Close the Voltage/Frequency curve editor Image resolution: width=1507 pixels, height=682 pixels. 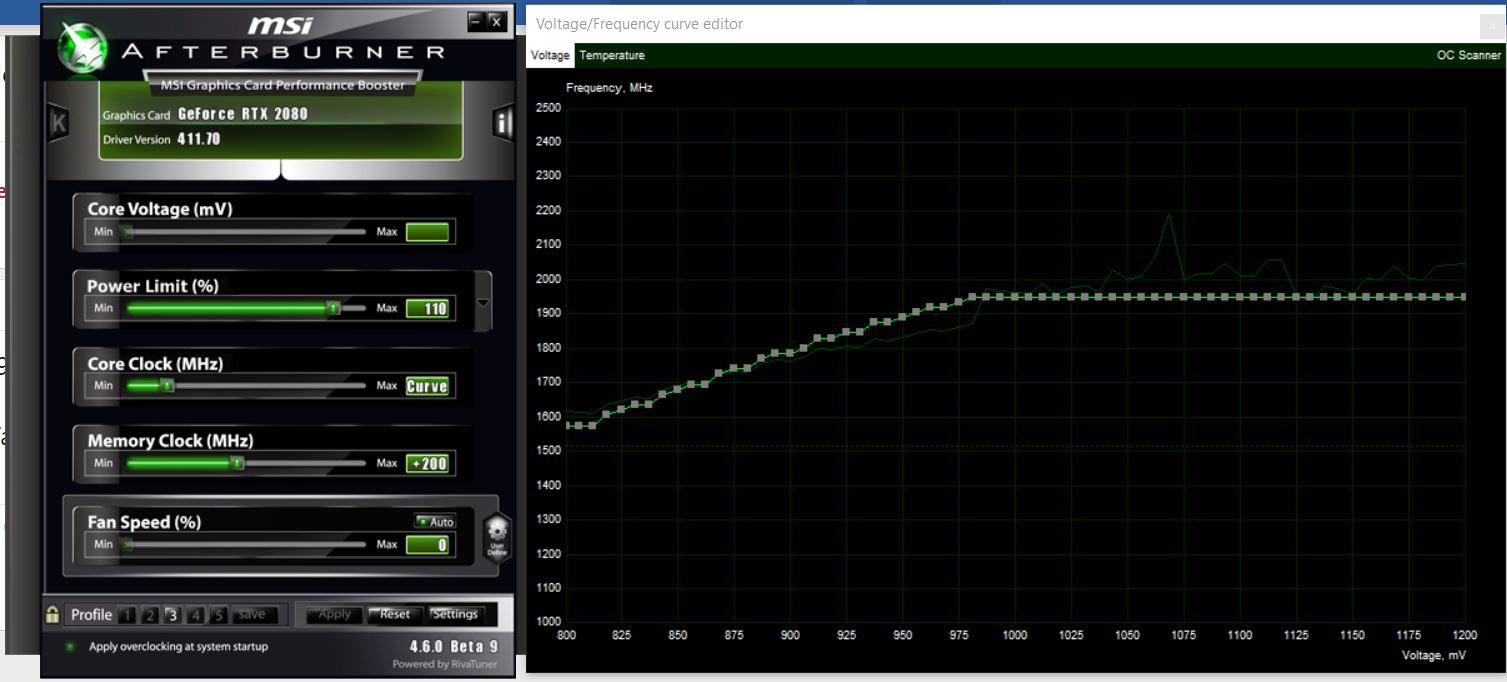click(x=1491, y=25)
